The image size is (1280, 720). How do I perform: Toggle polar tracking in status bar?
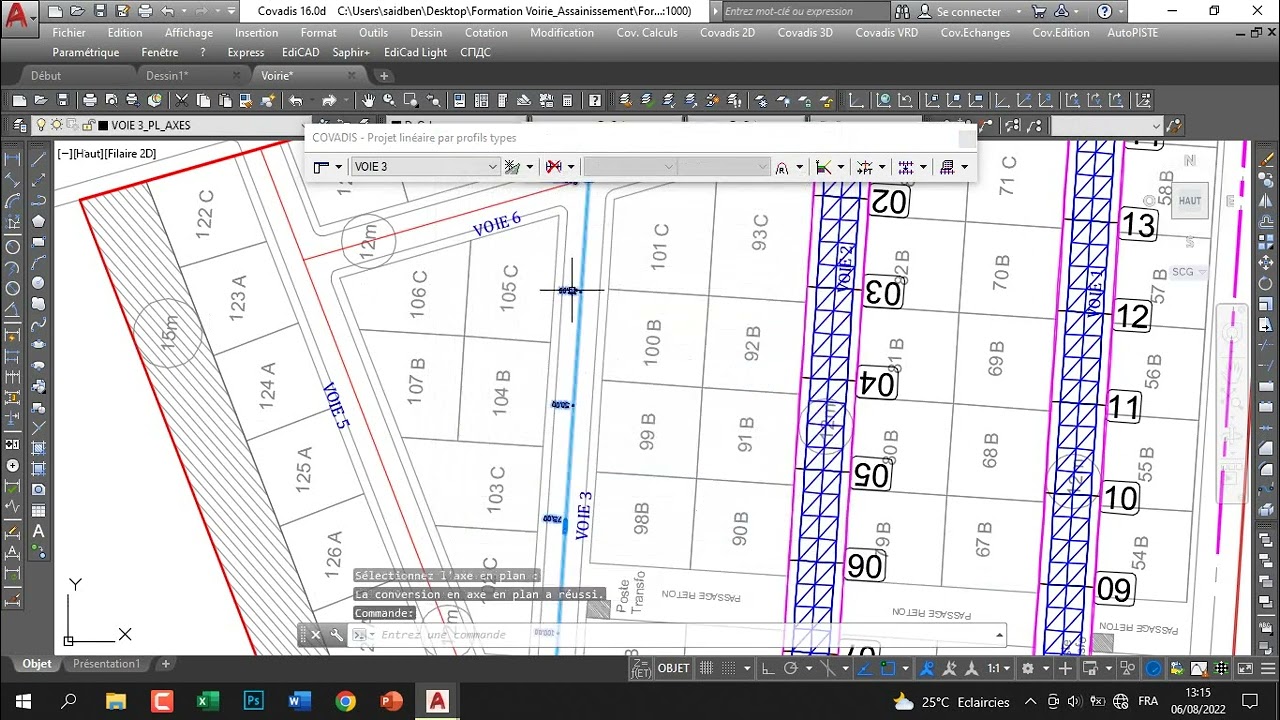790,668
